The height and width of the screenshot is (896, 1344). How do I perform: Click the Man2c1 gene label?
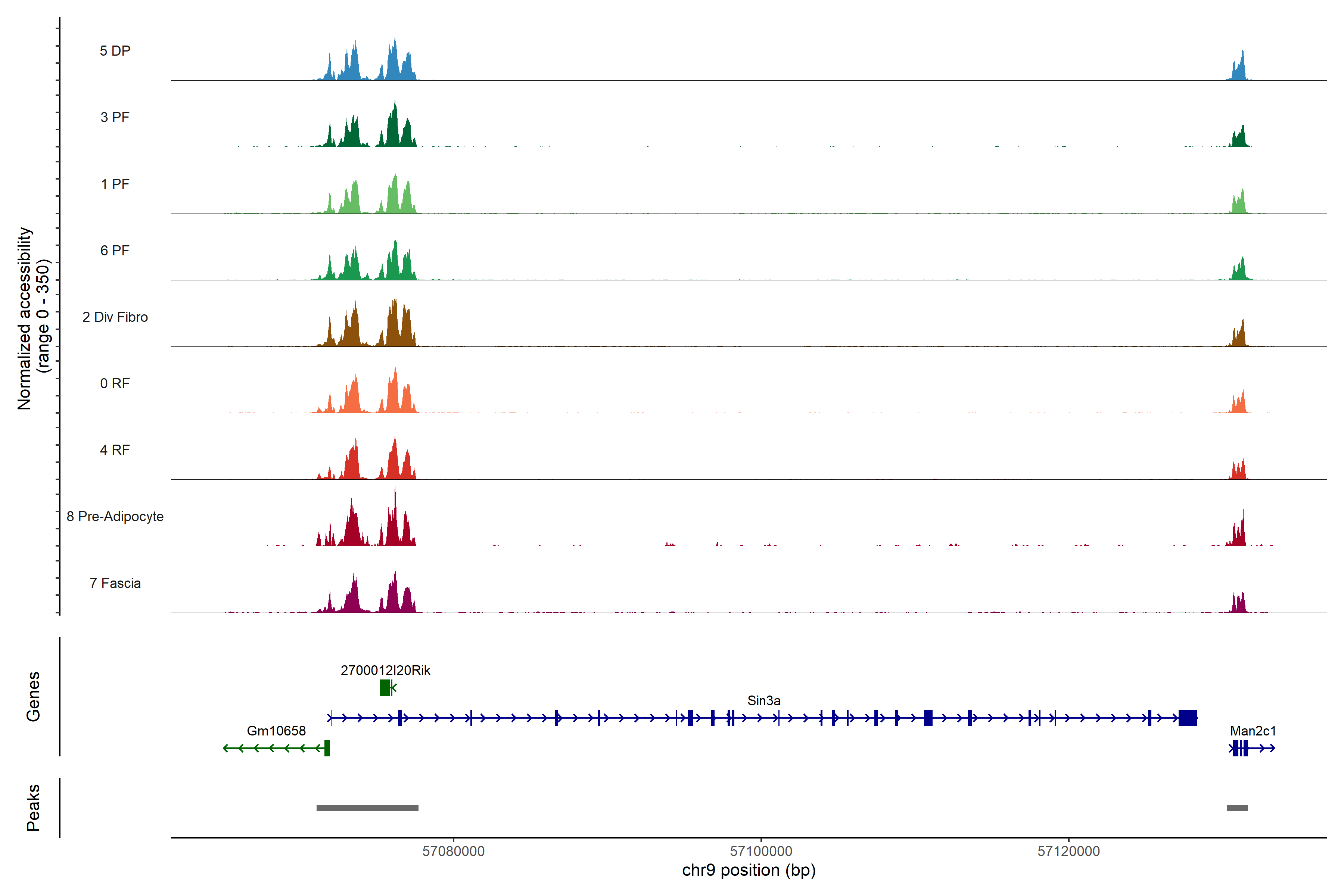1253,731
